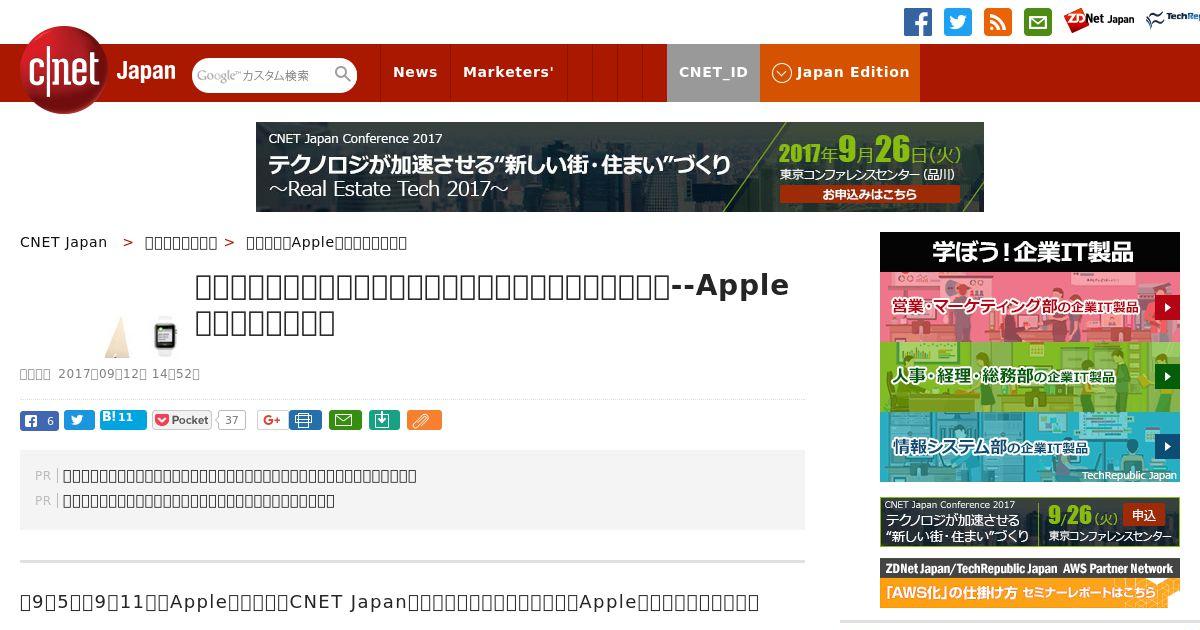Screen dimensions: 1200x630
Task: Click the search magnifier icon
Action: tap(343, 75)
